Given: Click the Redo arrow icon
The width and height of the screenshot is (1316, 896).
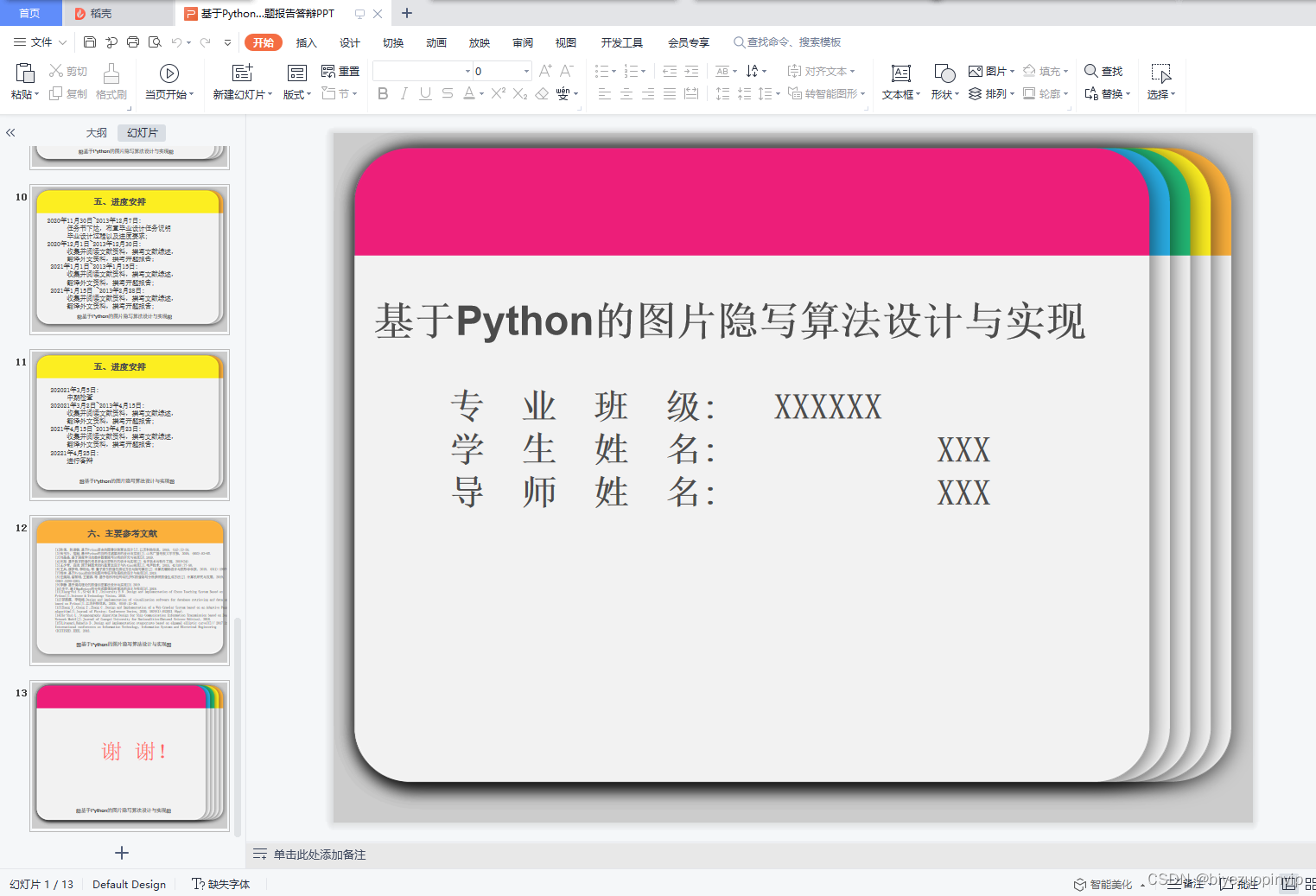Looking at the screenshot, I should (205, 41).
